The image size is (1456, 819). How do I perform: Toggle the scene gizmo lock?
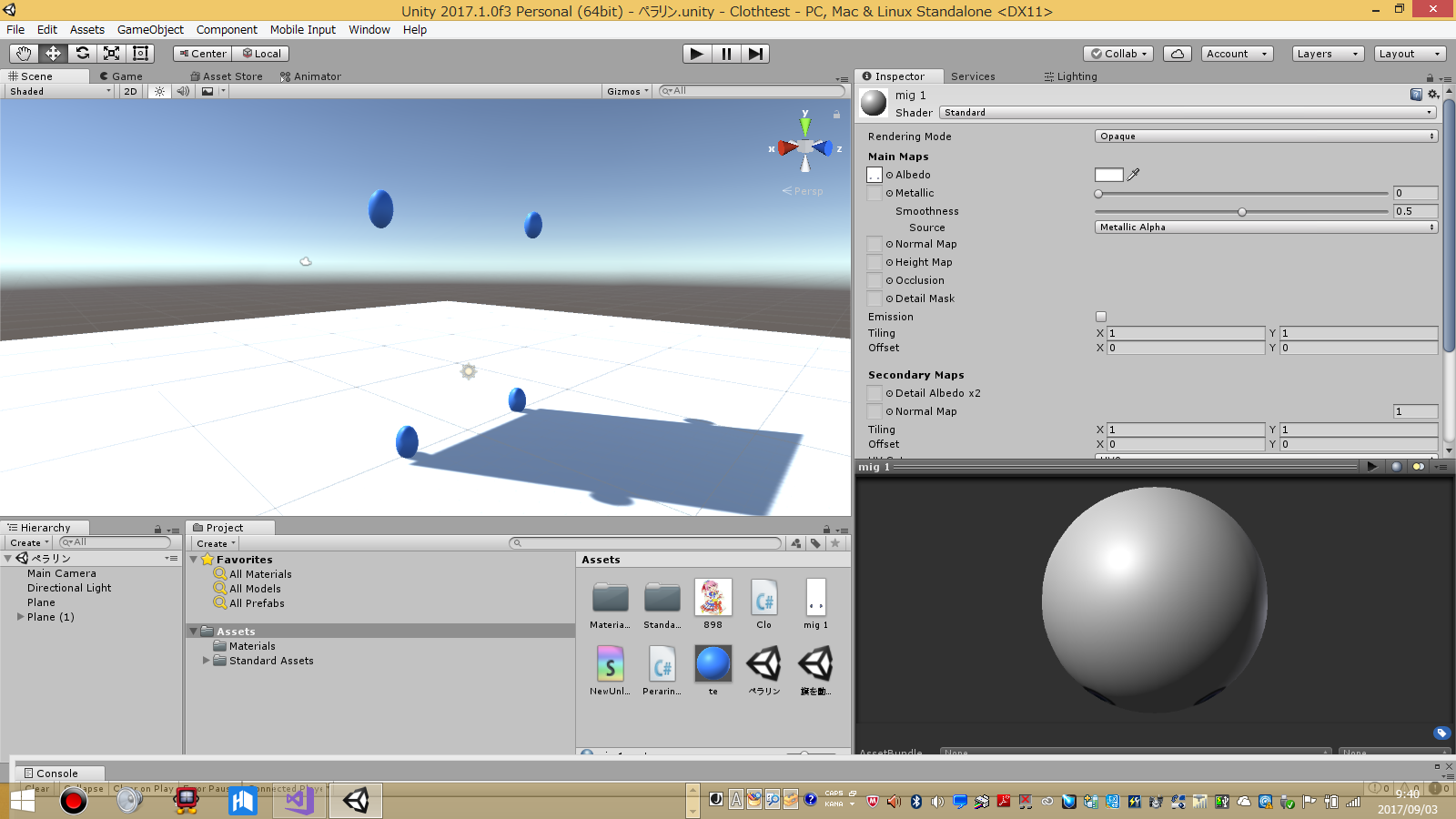tap(836, 115)
